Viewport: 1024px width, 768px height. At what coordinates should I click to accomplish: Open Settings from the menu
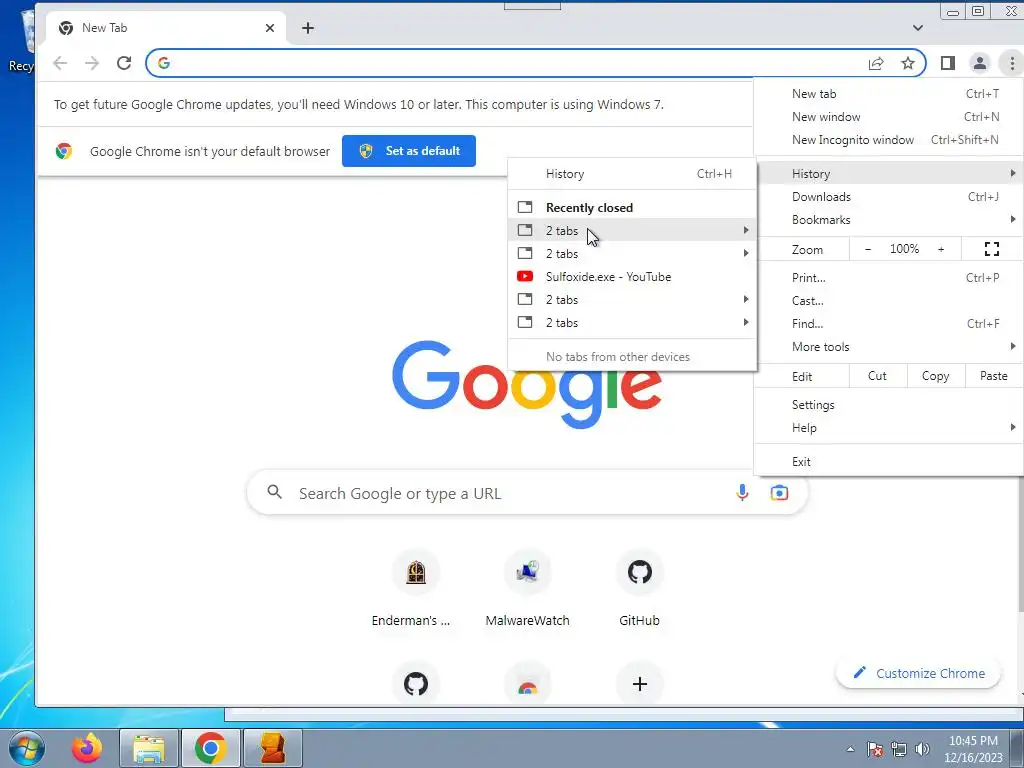point(888,405)
